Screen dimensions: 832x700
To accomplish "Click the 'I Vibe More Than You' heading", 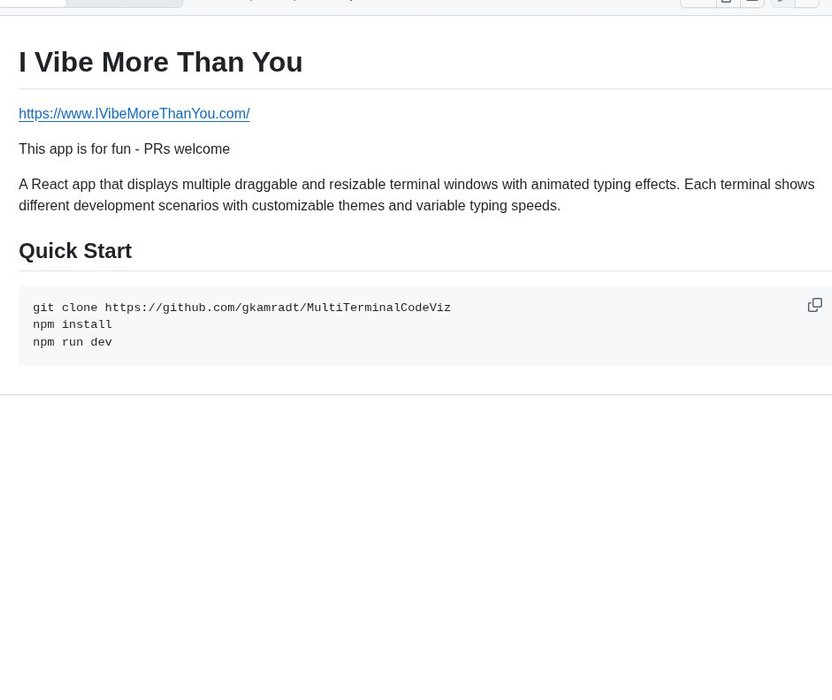I will pyautogui.click(x=161, y=62).
